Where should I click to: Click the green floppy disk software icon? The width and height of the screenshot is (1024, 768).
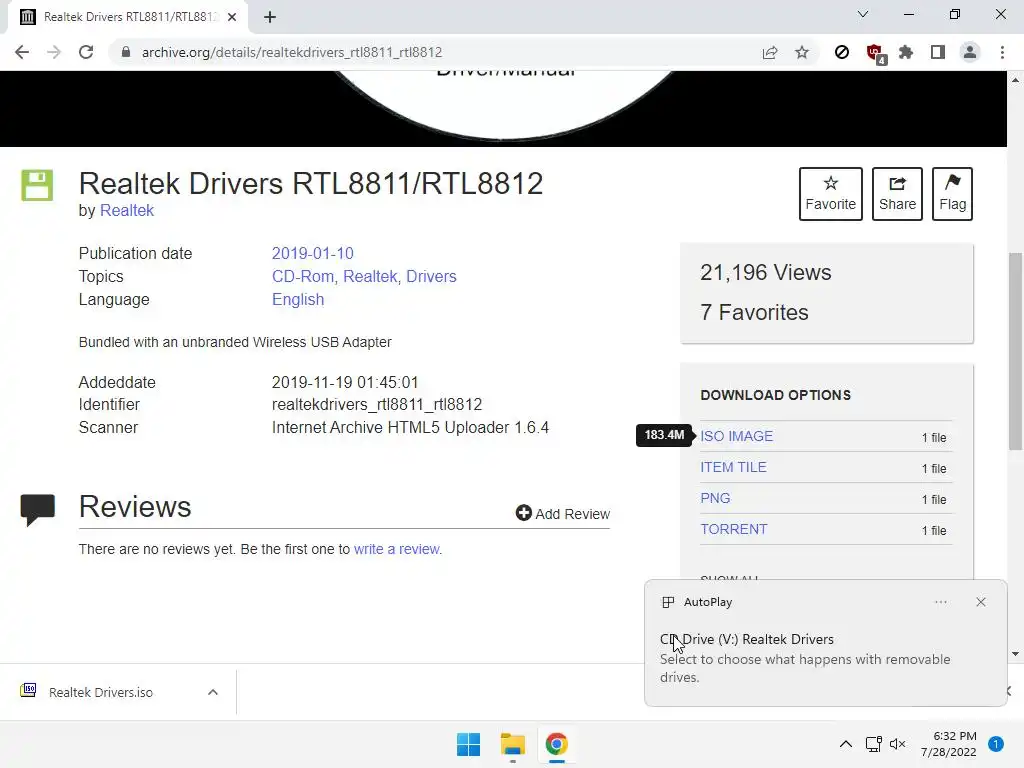click(x=37, y=185)
